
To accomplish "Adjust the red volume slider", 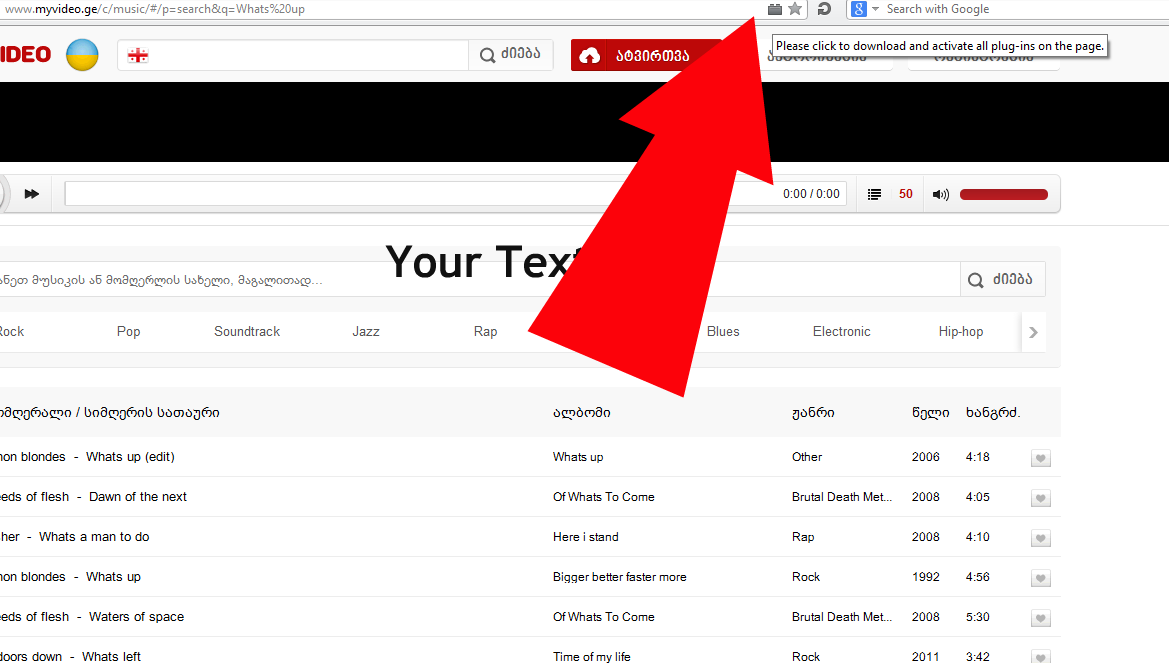I will 1003,195.
